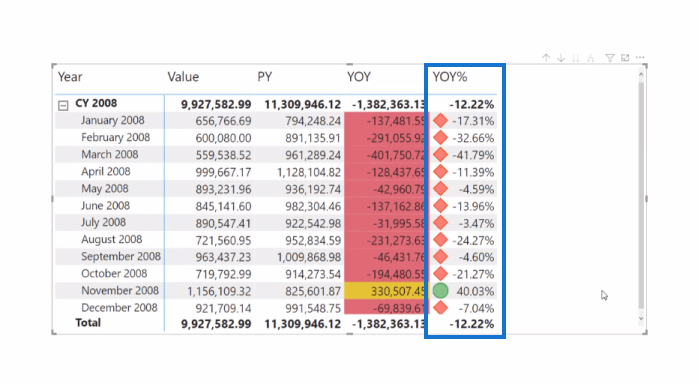699x384 pixels.
Task: Click the table's vertical scrollbar
Action: coord(641,195)
